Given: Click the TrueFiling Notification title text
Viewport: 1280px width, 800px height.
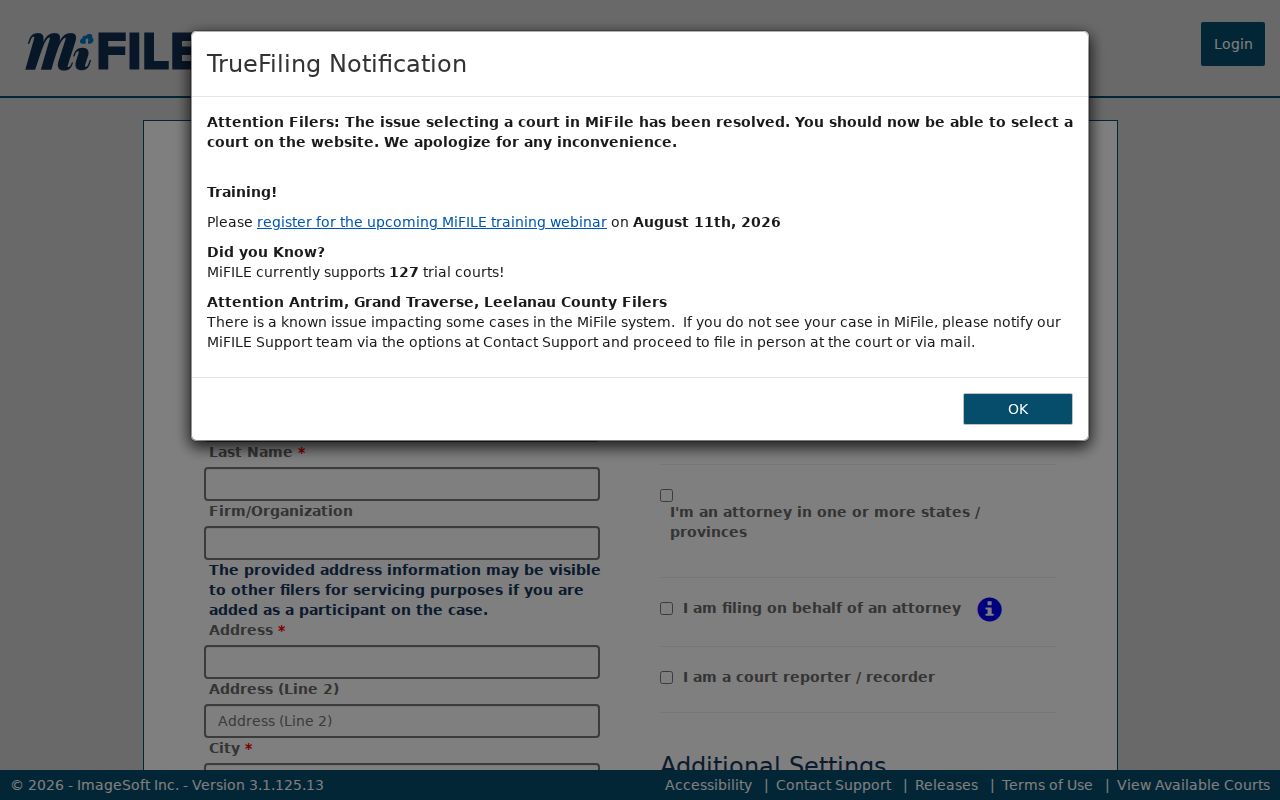Looking at the screenshot, I should (x=337, y=64).
